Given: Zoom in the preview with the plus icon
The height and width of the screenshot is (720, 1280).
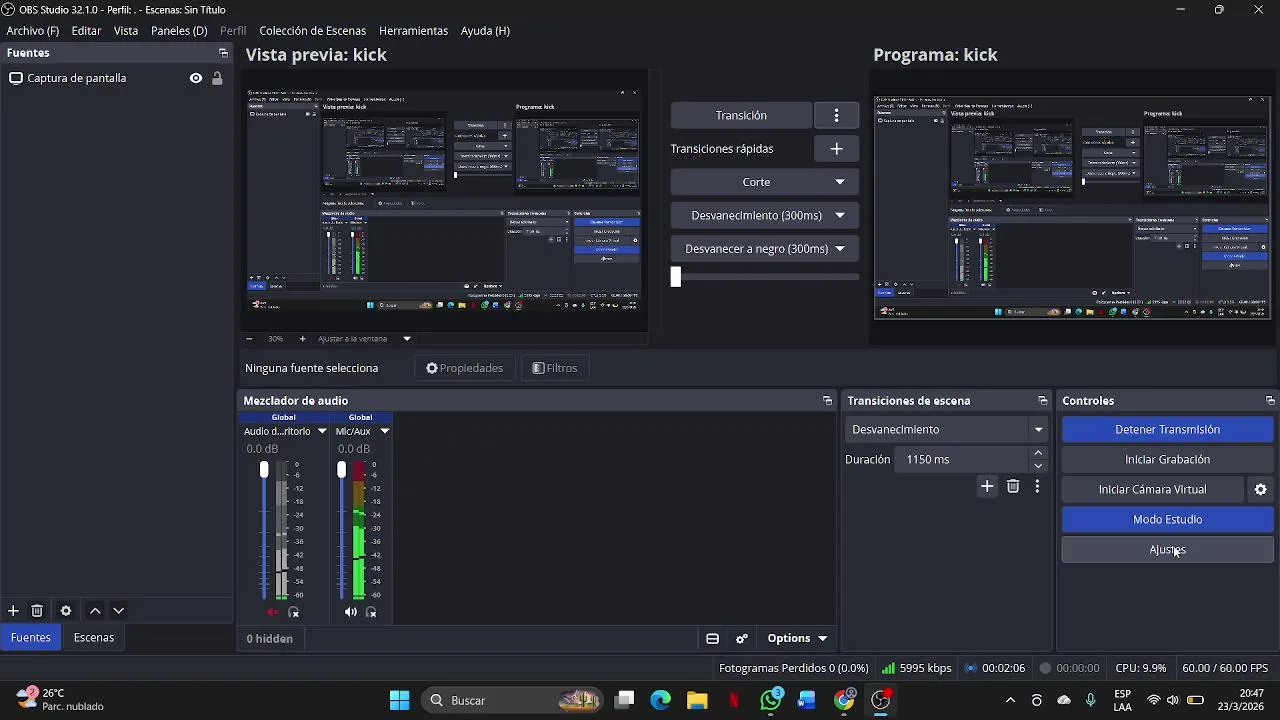Looking at the screenshot, I should coord(303,339).
